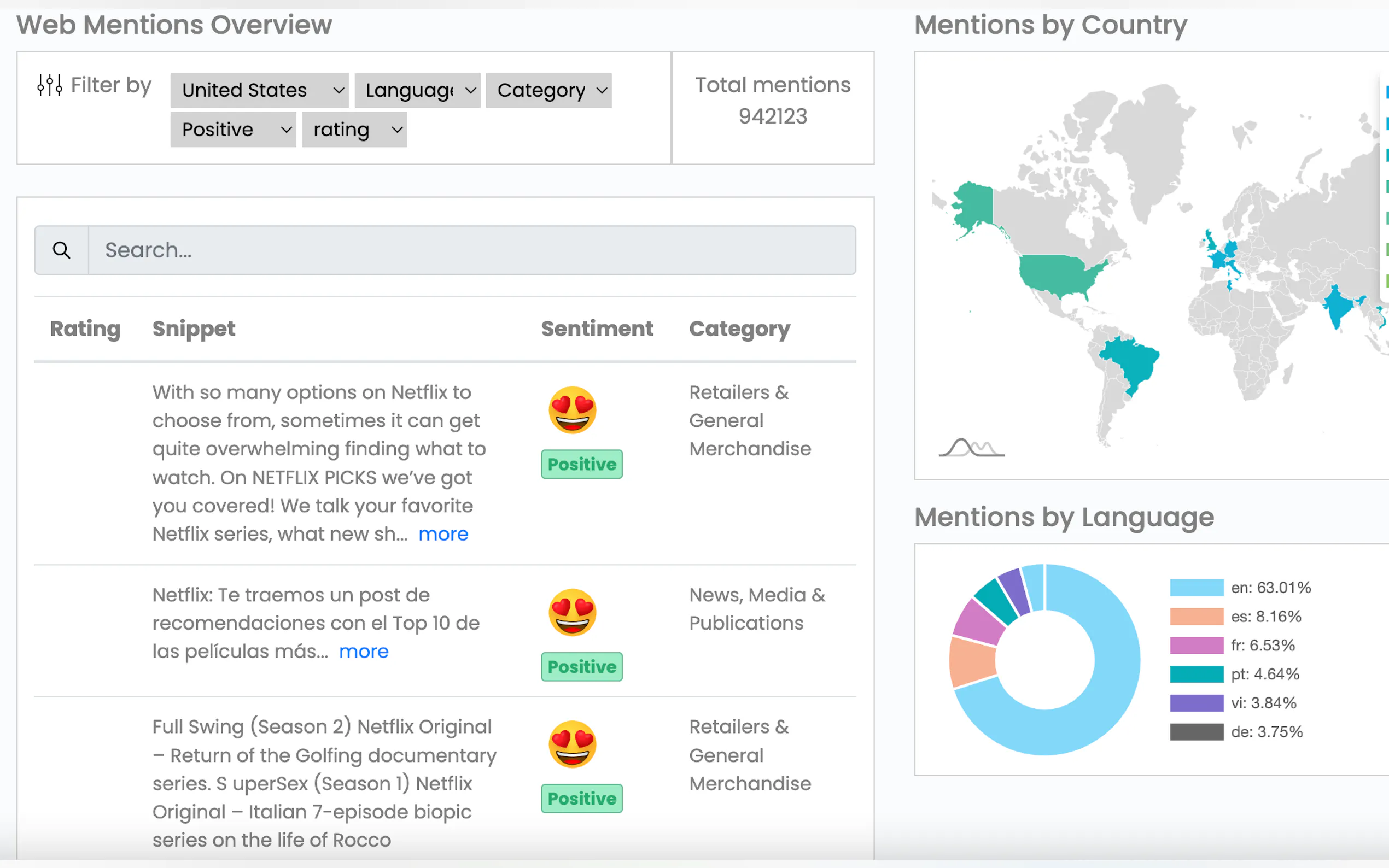
Task: Expand the Category filter dropdown
Action: tap(548, 91)
